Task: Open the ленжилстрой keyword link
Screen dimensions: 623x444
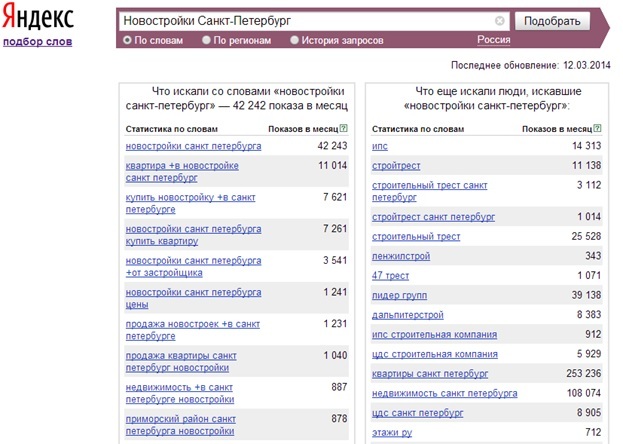Action: click(401, 256)
